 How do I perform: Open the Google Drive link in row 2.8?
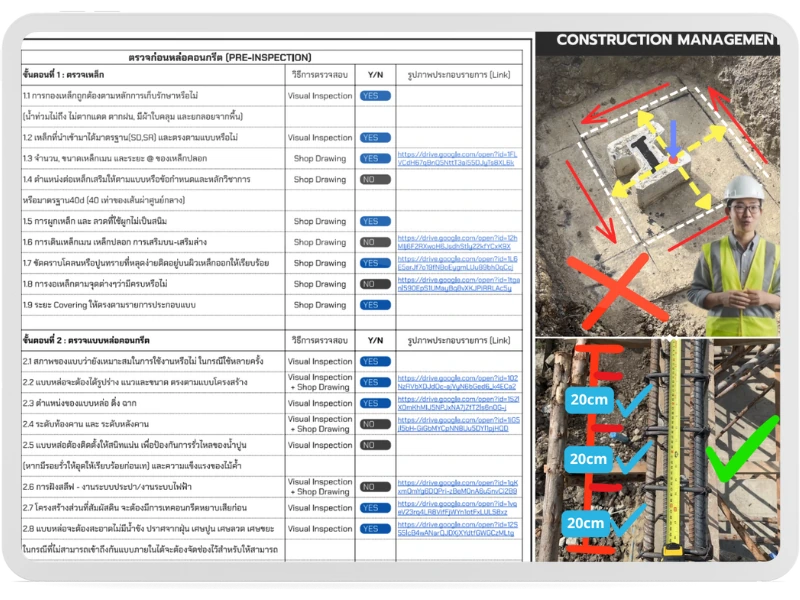tap(457, 529)
